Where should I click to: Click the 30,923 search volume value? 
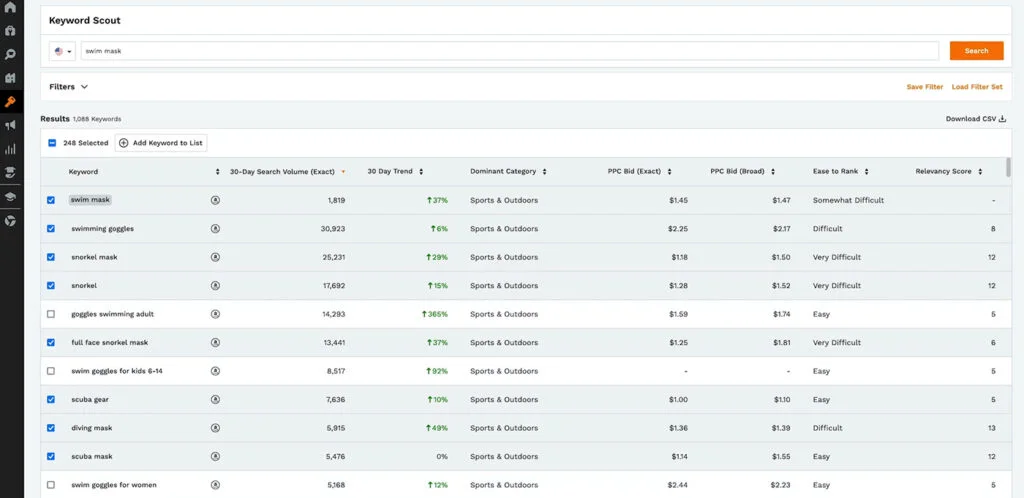tap(333, 228)
